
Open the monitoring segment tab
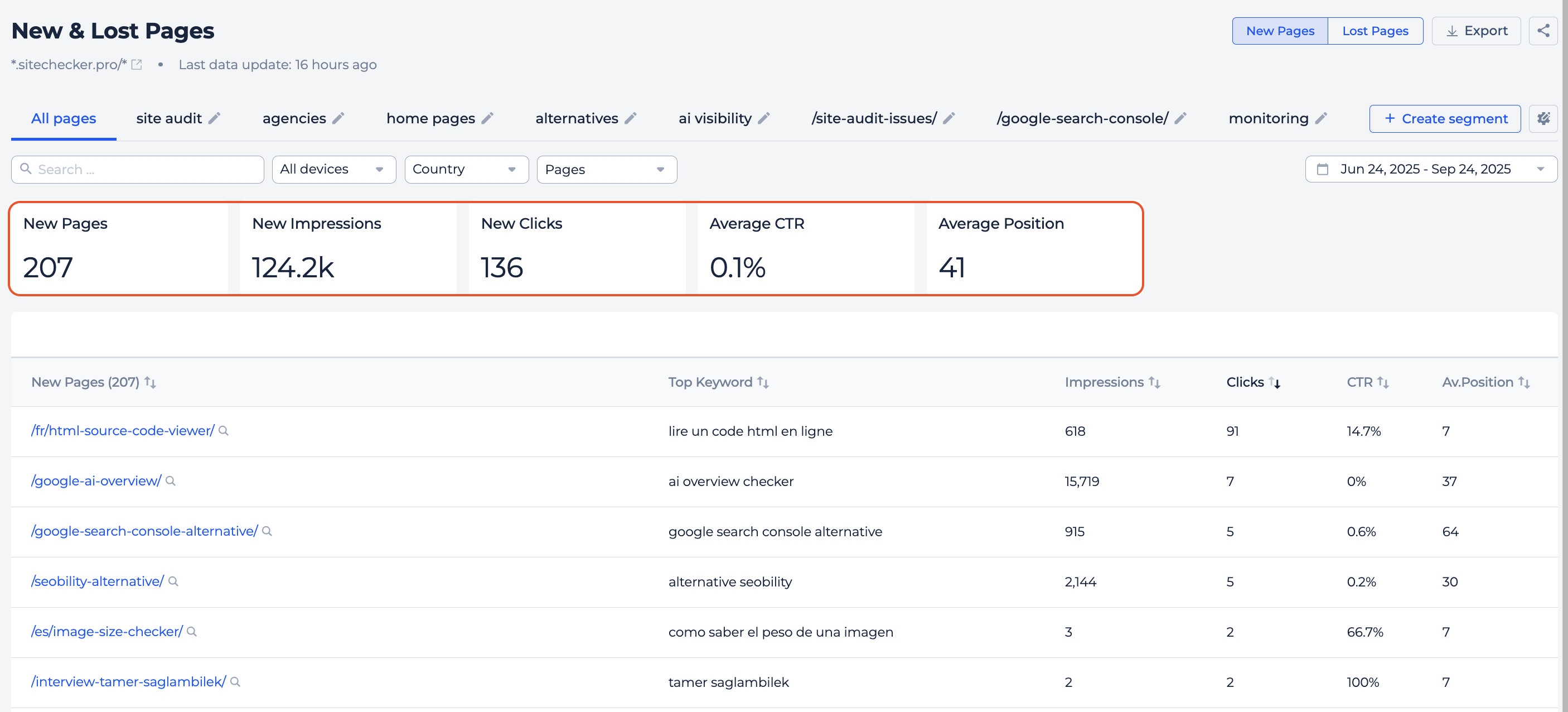tap(1268, 118)
